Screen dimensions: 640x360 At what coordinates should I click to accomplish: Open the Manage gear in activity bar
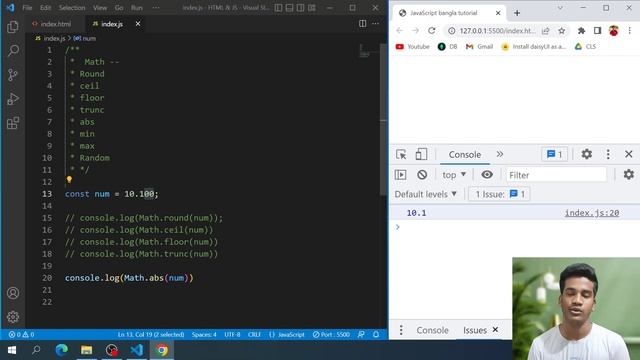(x=13, y=317)
